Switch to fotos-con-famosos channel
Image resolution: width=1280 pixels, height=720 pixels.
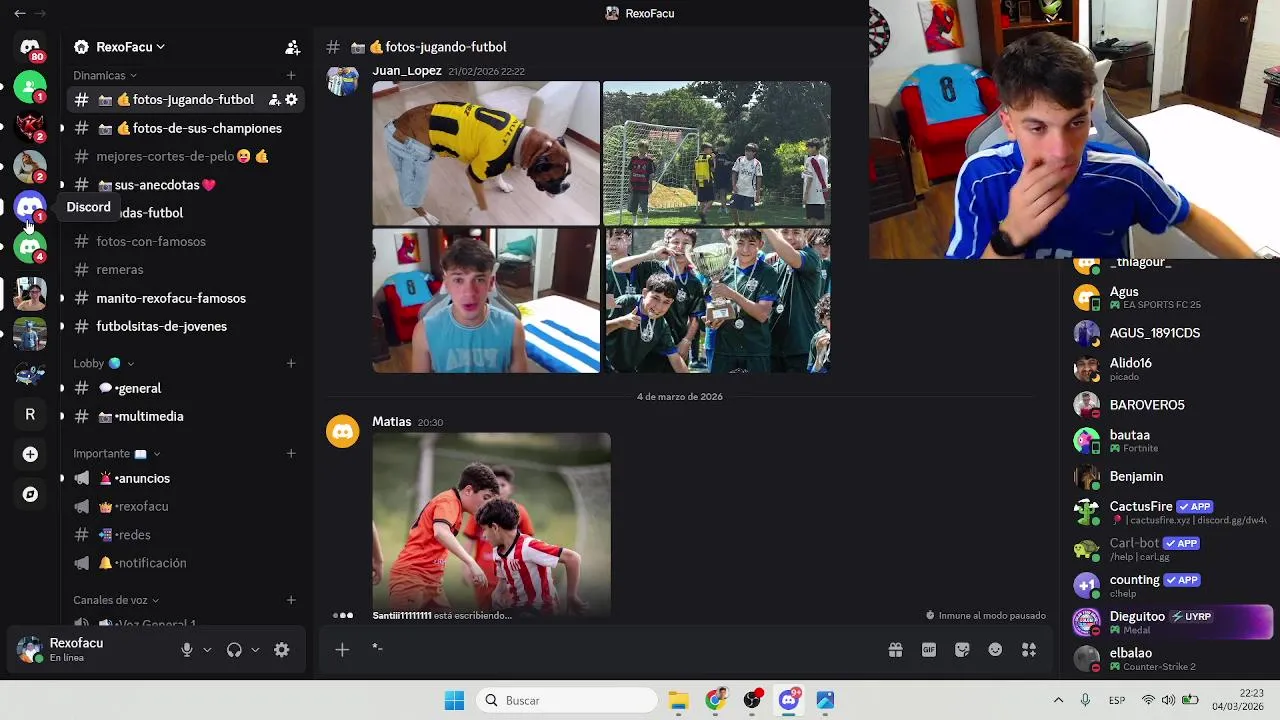[x=186, y=241]
